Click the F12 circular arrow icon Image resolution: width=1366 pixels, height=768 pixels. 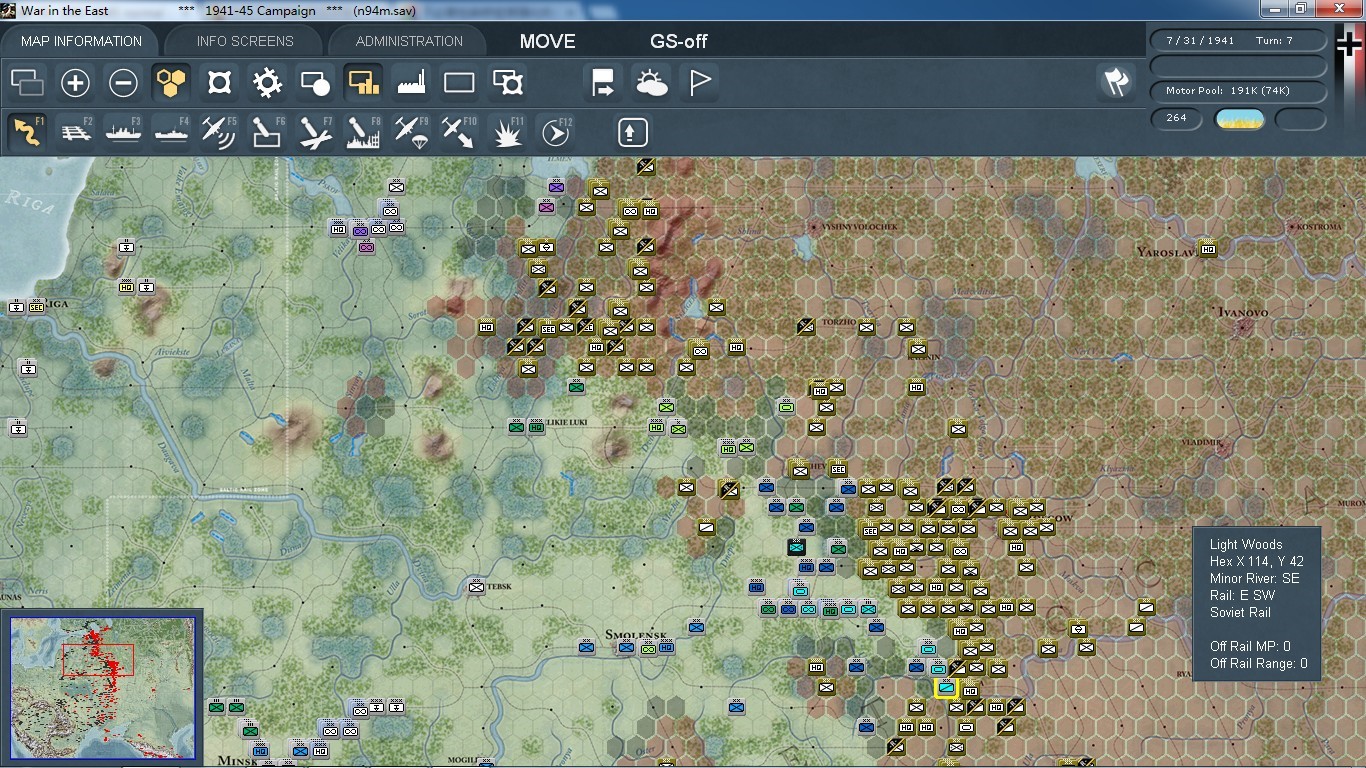tap(555, 131)
